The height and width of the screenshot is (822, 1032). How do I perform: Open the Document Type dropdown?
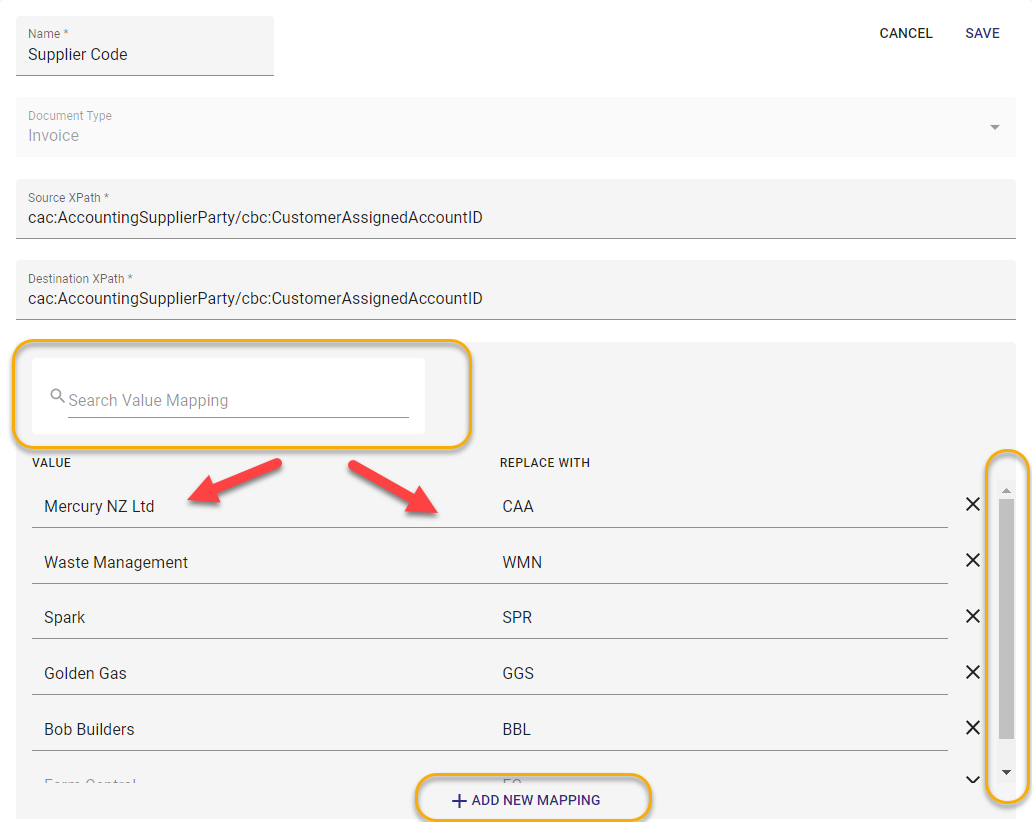point(994,127)
